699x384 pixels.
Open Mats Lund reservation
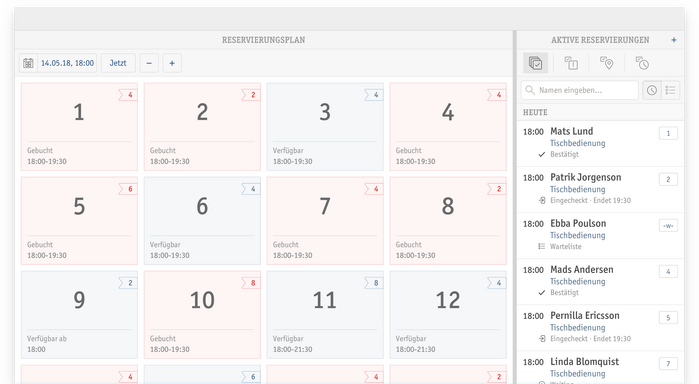[600, 143]
